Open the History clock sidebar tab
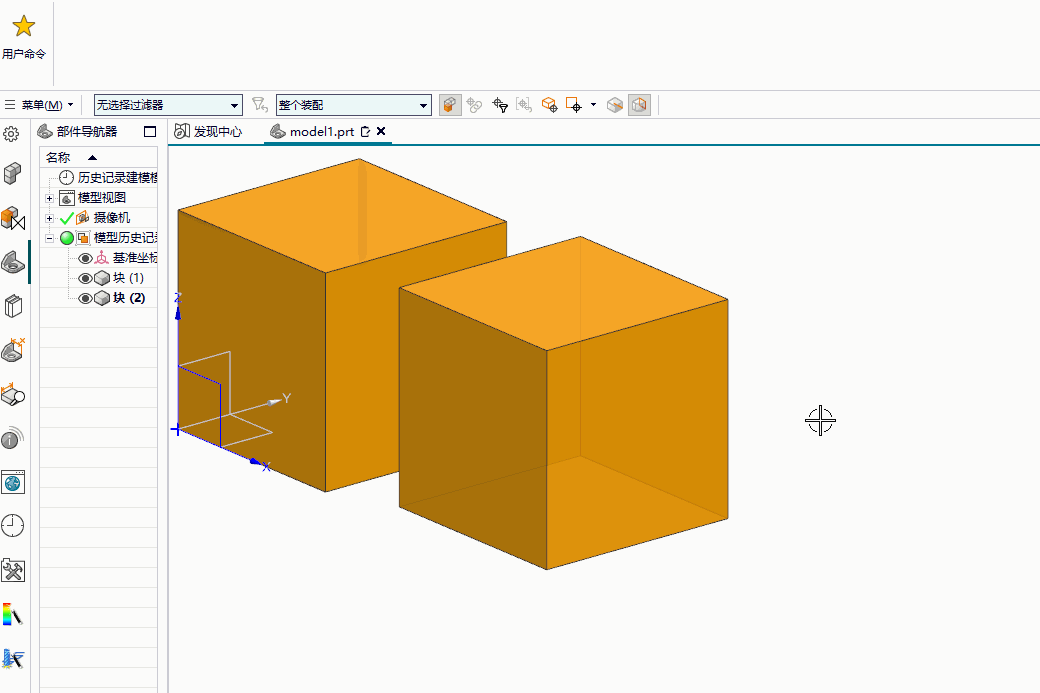The image size is (1040, 693). point(13,526)
